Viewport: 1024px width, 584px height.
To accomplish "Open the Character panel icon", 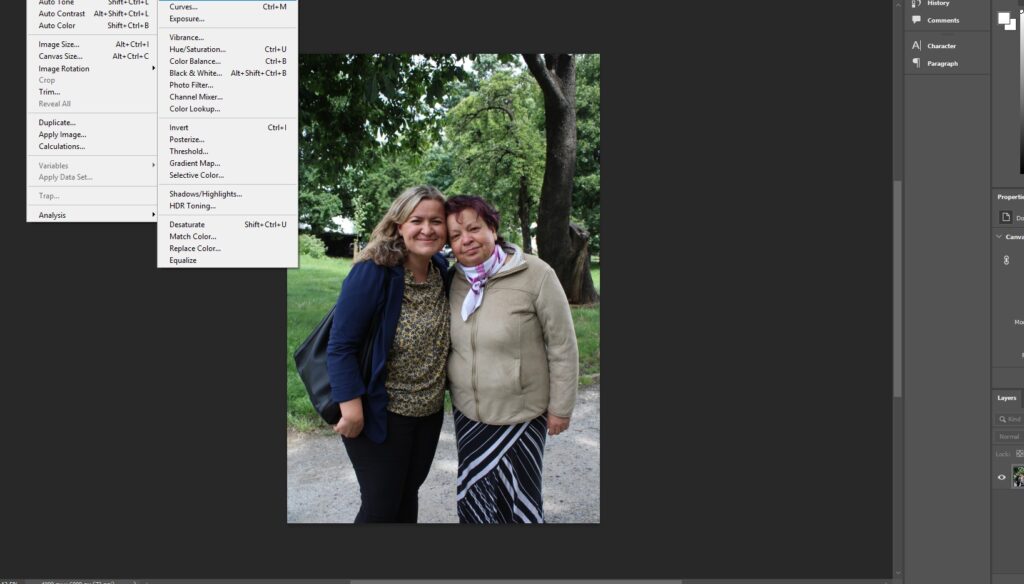I will (916, 46).
